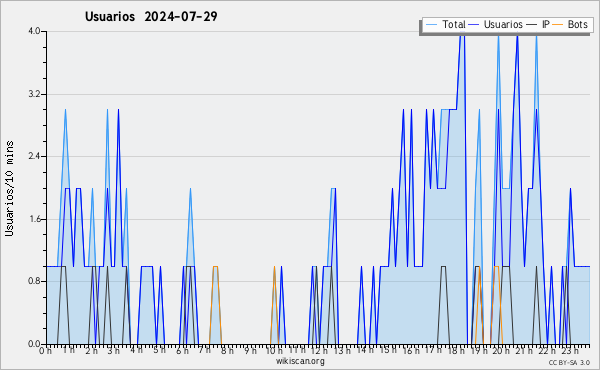The width and height of the screenshot is (600, 370).
Task: Click the 'Usuarios' legend label
Action: 503,24
